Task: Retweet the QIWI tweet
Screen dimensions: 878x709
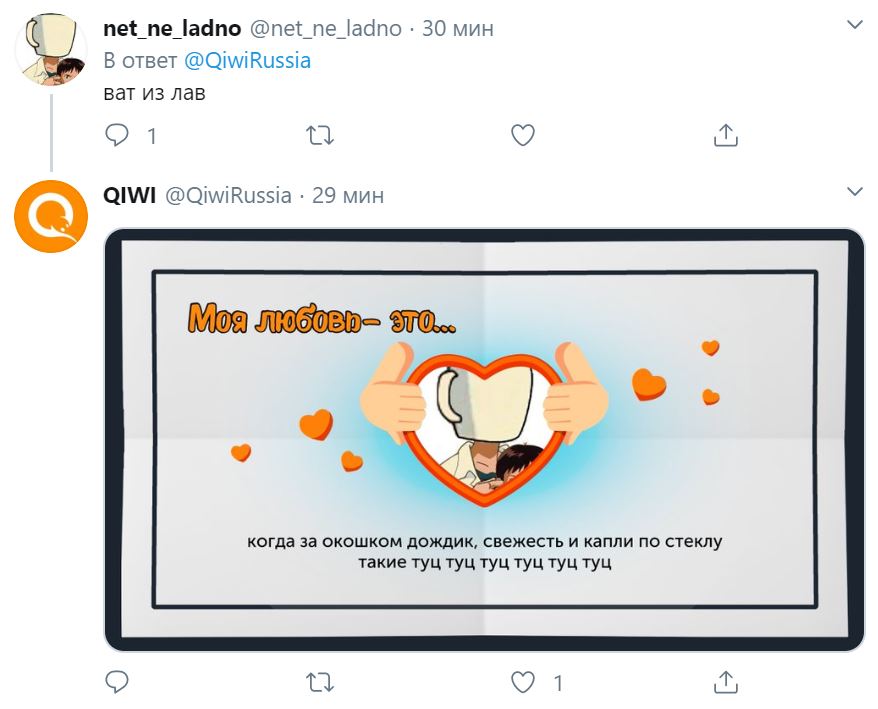Action: [320, 683]
